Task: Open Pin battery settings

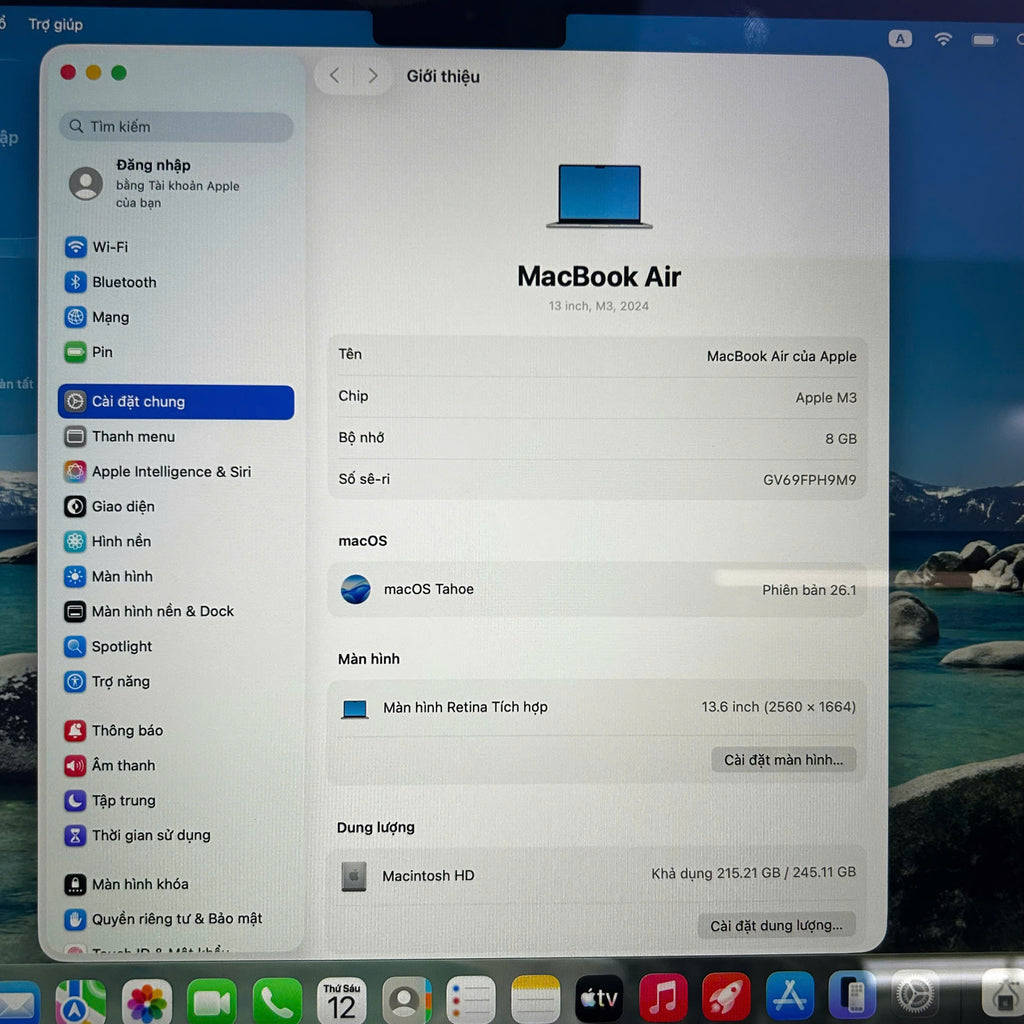Action: (102, 352)
